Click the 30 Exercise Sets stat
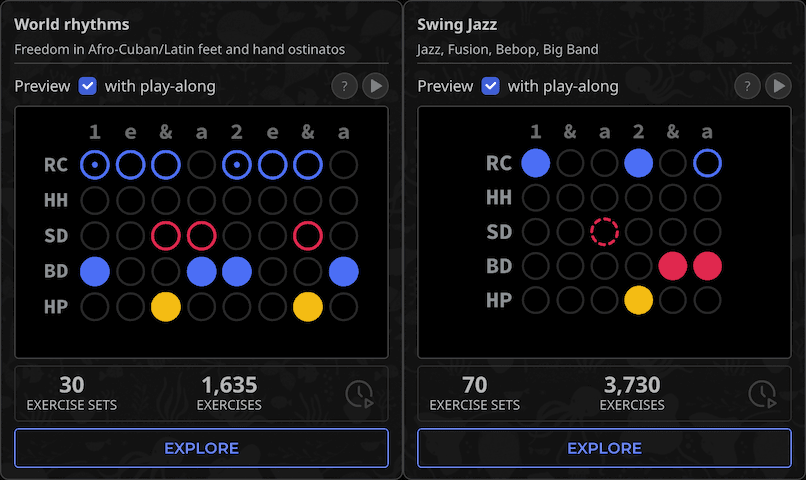Viewport: 806px width, 480px height. click(72, 393)
